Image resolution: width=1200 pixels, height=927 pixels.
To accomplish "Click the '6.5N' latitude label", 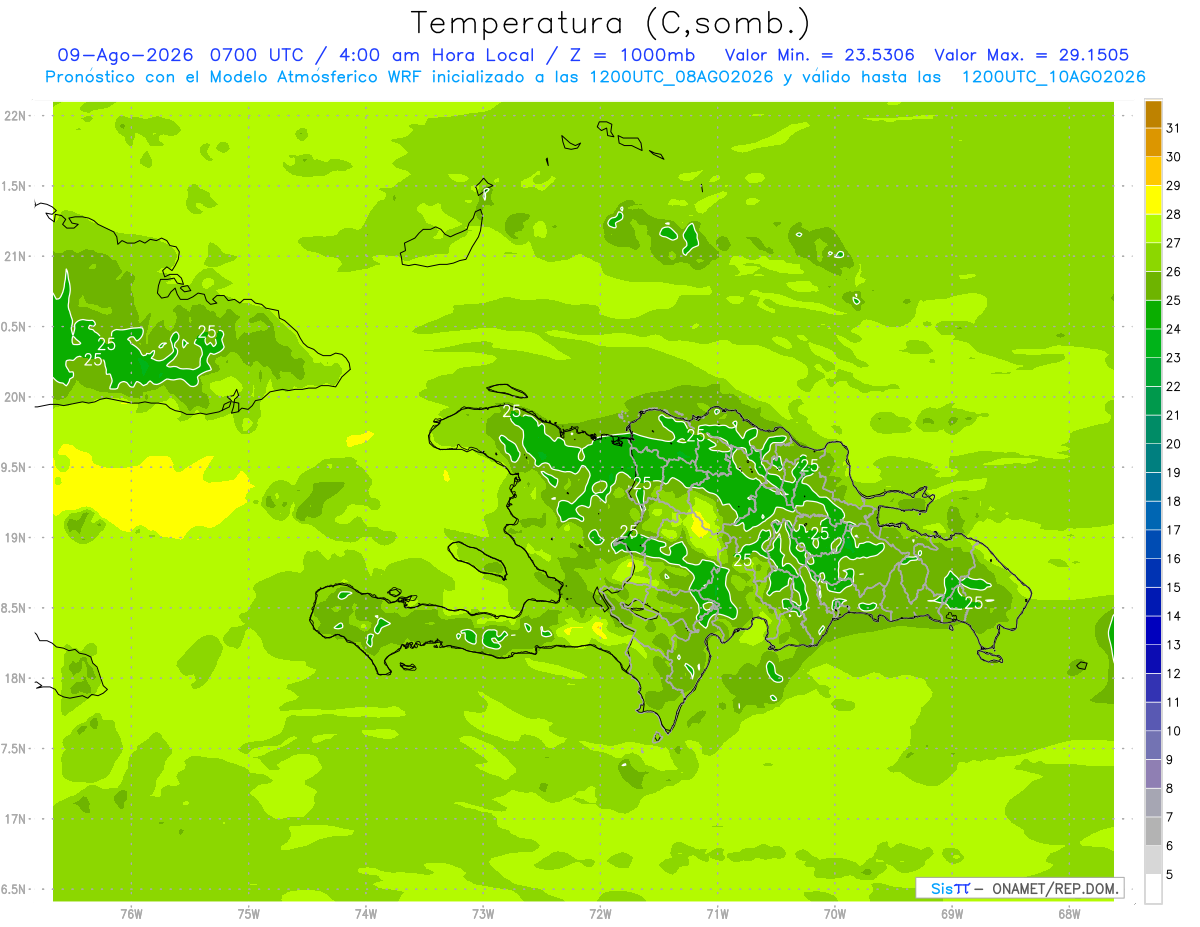I will click(x=15, y=889).
